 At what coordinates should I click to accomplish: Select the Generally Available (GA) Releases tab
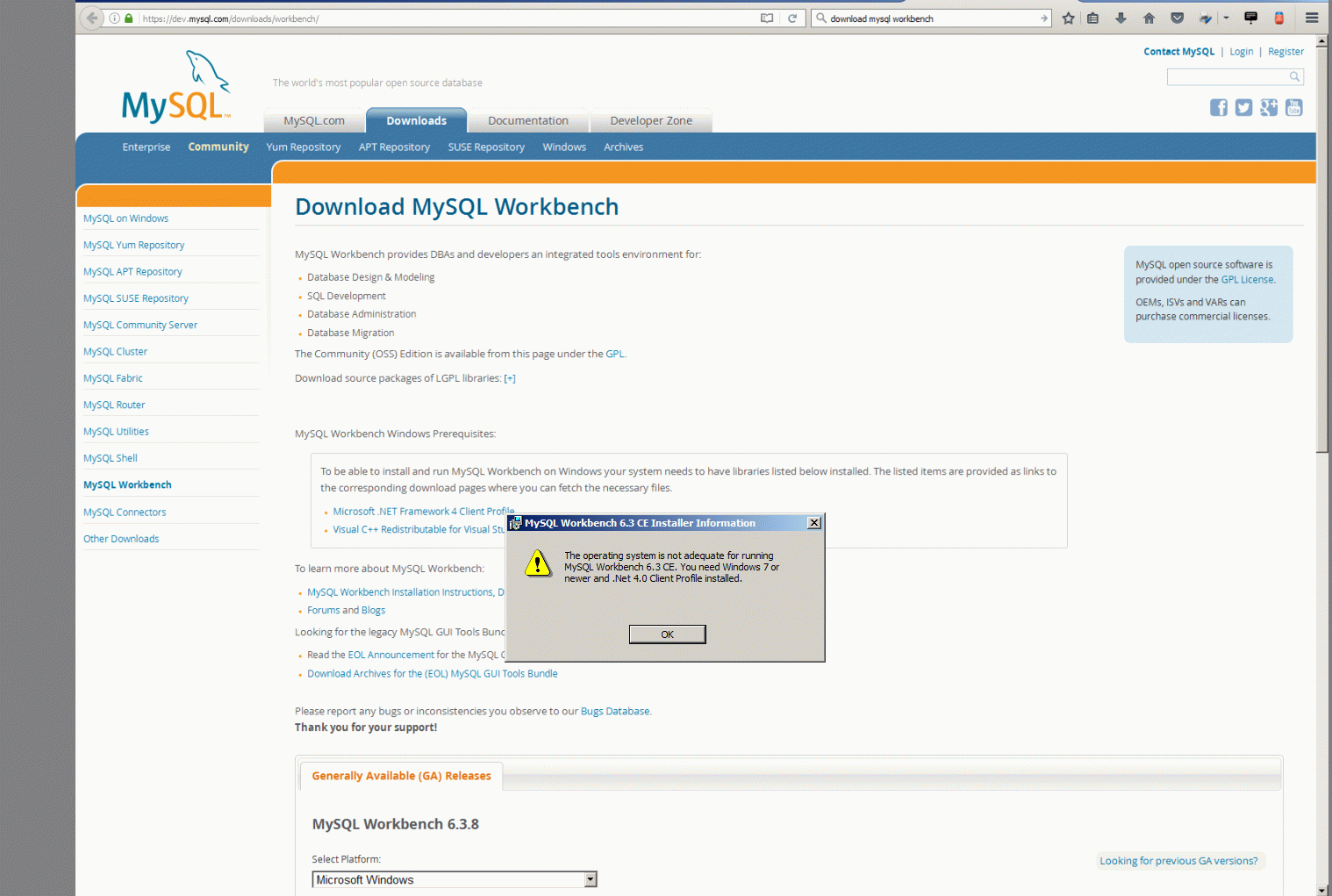pyautogui.click(x=401, y=776)
